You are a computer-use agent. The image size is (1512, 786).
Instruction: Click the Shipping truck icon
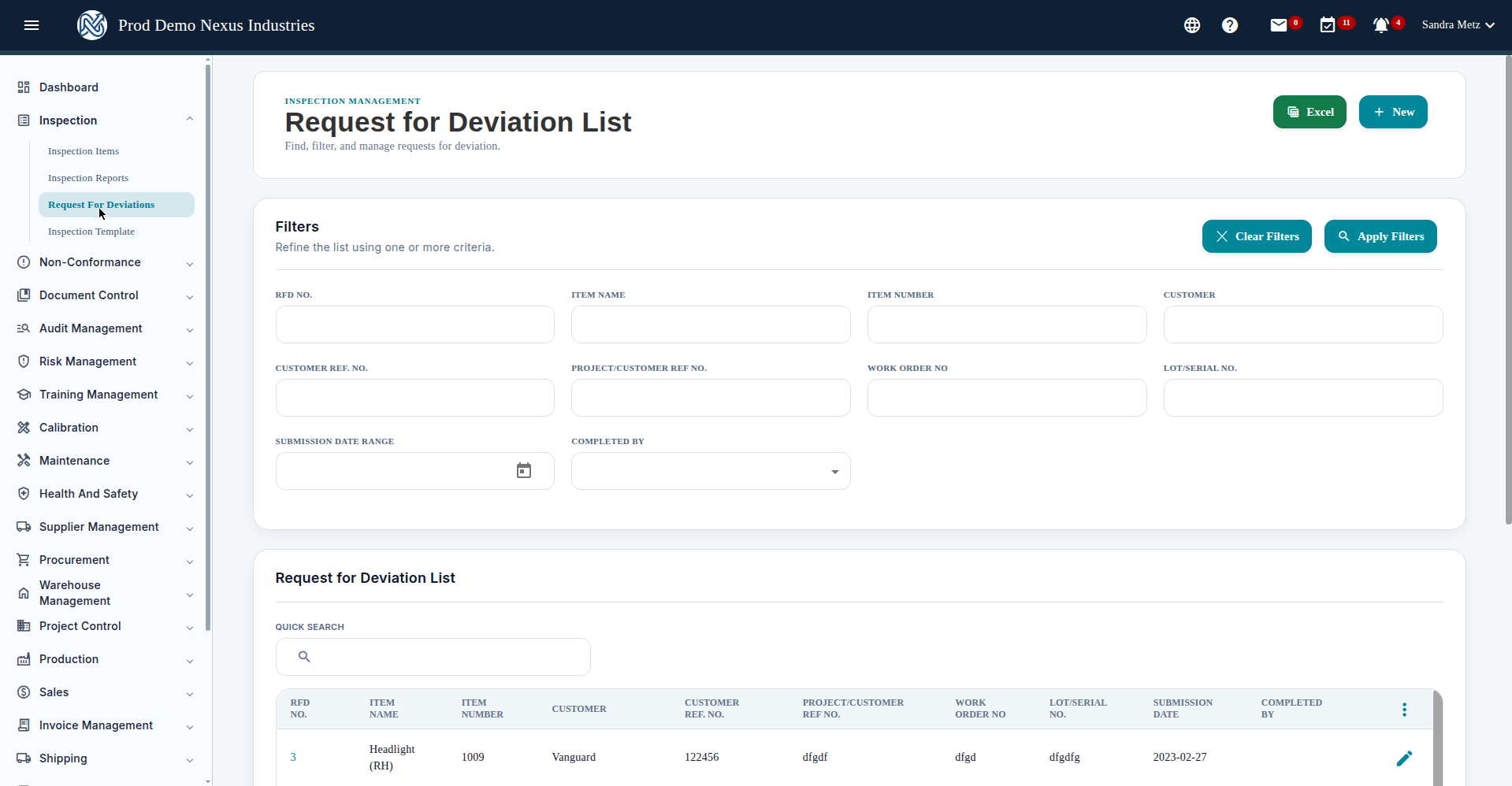(24, 758)
